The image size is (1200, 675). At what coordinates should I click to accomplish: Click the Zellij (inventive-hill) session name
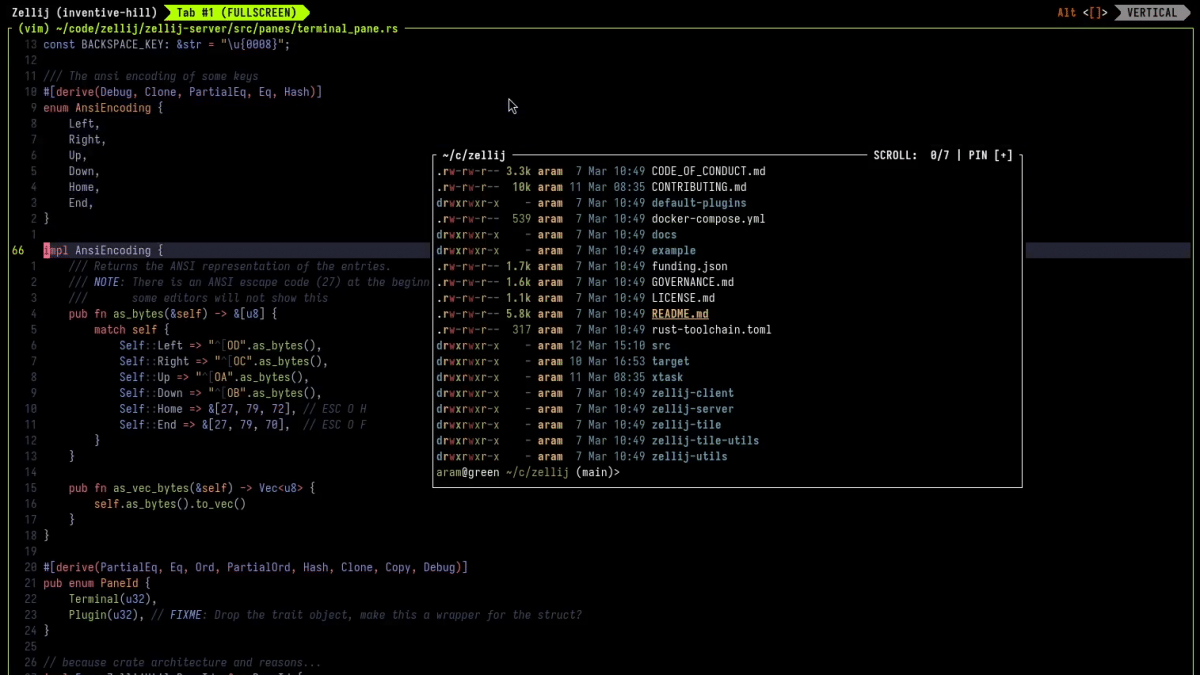83,13
